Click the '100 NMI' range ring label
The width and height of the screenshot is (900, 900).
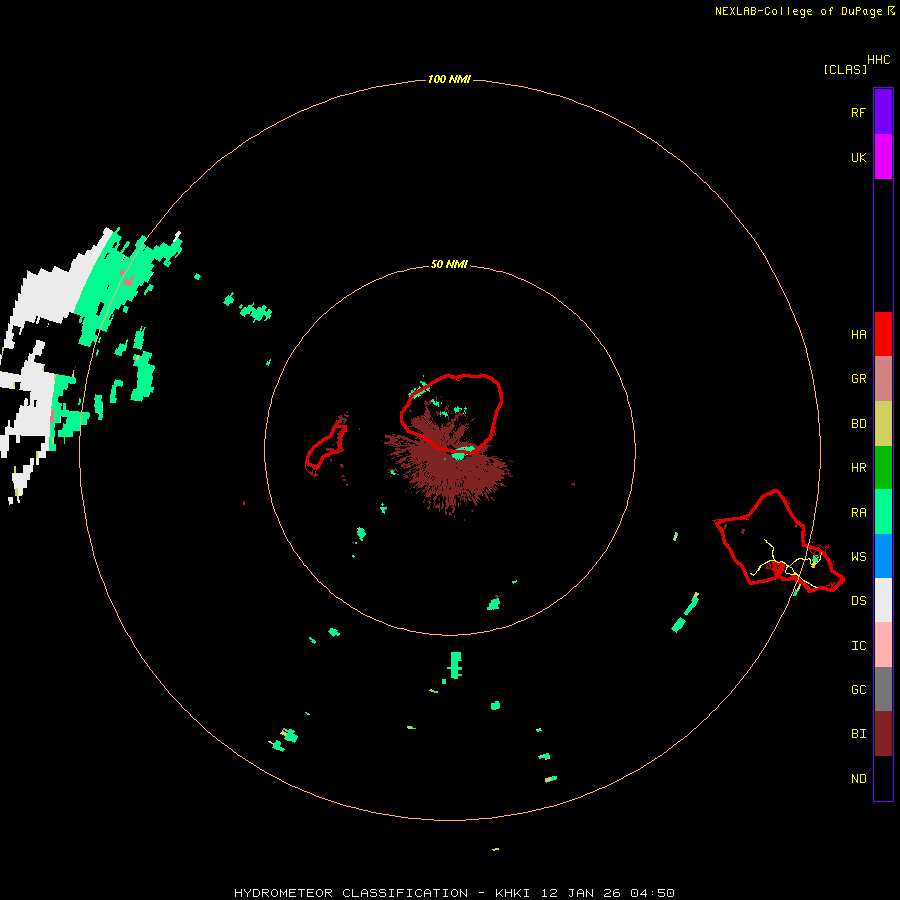(x=449, y=79)
